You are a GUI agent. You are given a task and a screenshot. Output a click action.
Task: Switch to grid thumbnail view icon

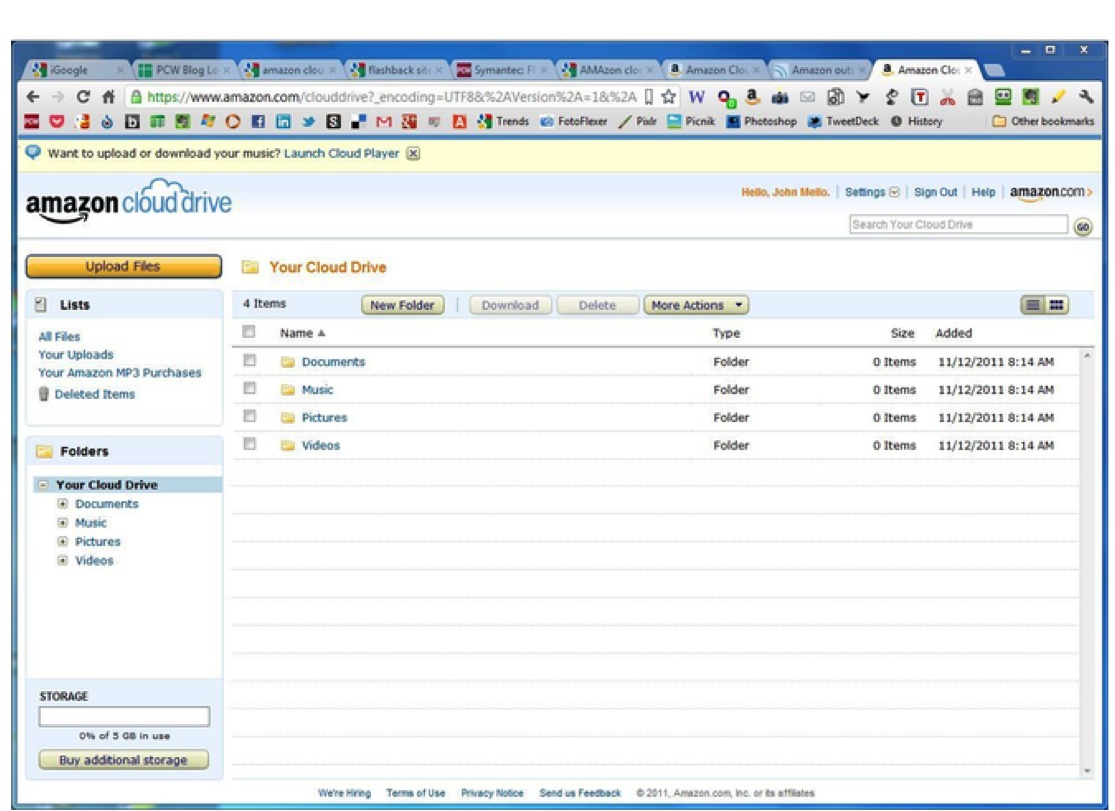point(1057,305)
